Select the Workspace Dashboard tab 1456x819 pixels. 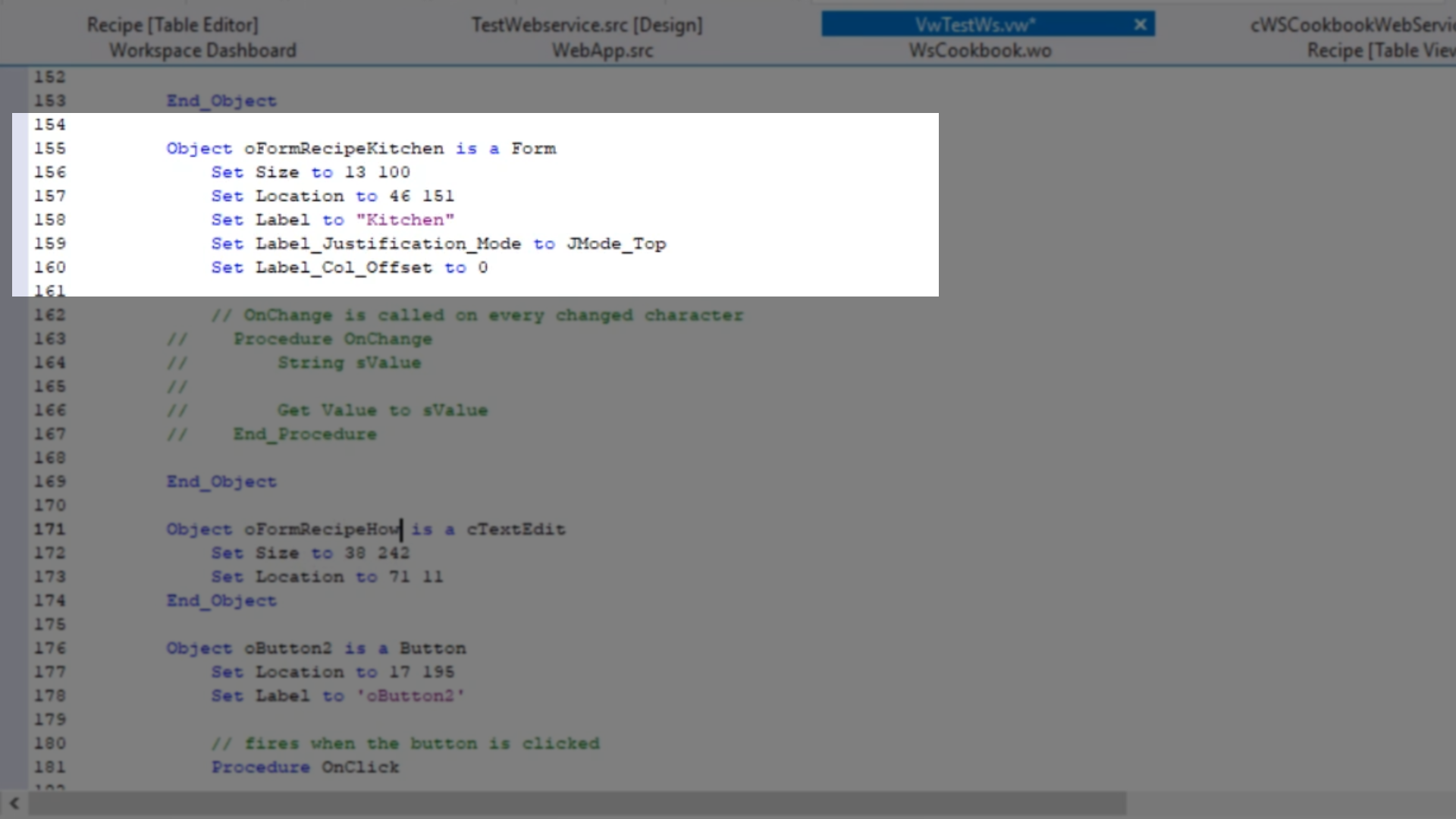click(202, 51)
